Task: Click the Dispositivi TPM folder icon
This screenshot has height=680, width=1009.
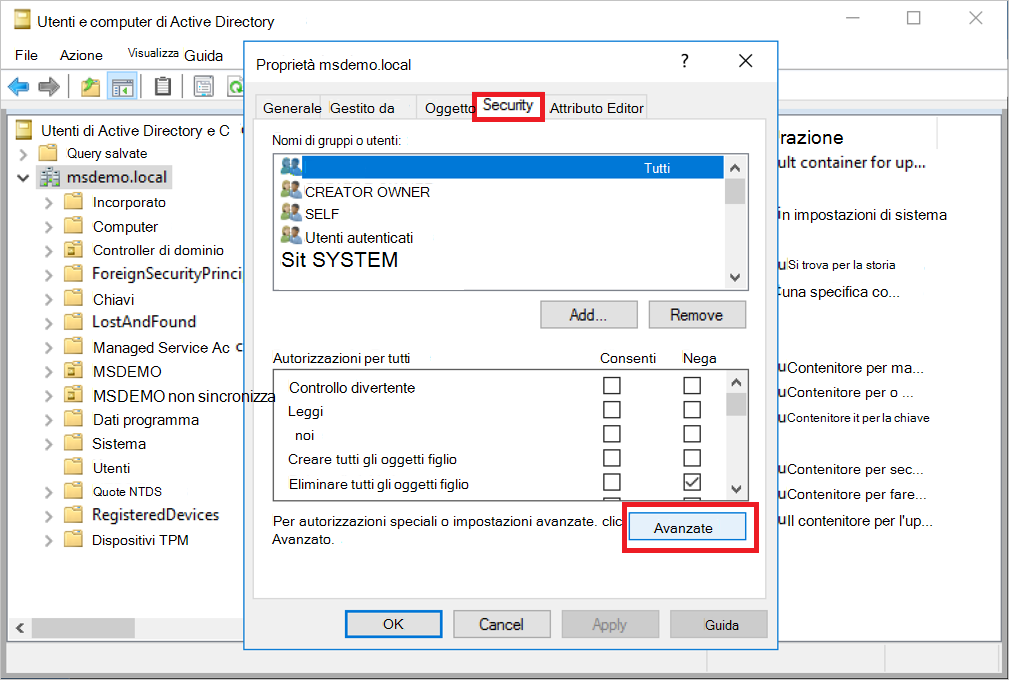Action: click(x=73, y=539)
